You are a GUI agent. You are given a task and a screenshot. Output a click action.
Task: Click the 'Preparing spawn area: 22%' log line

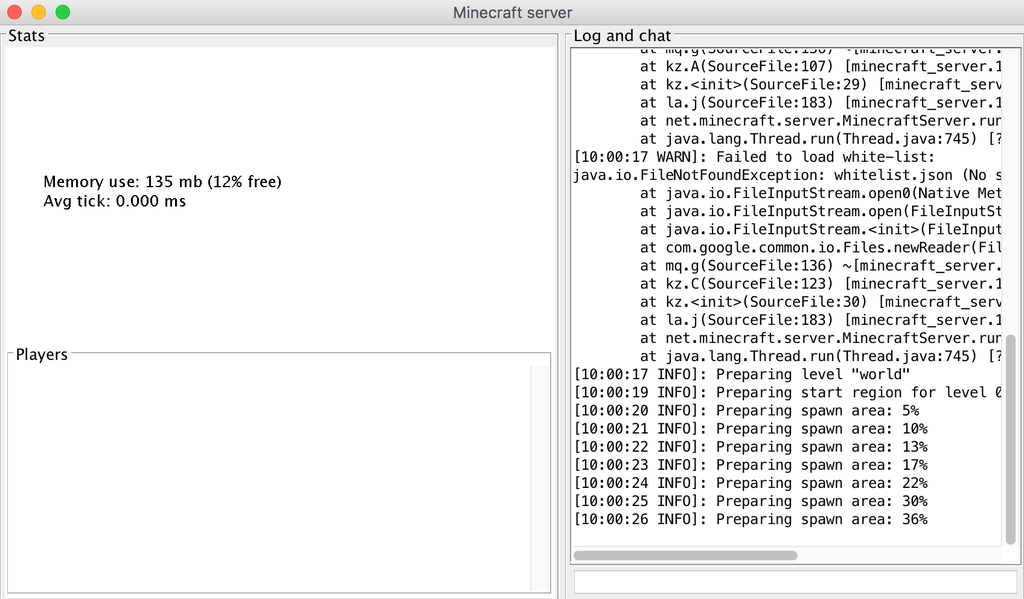tap(750, 483)
